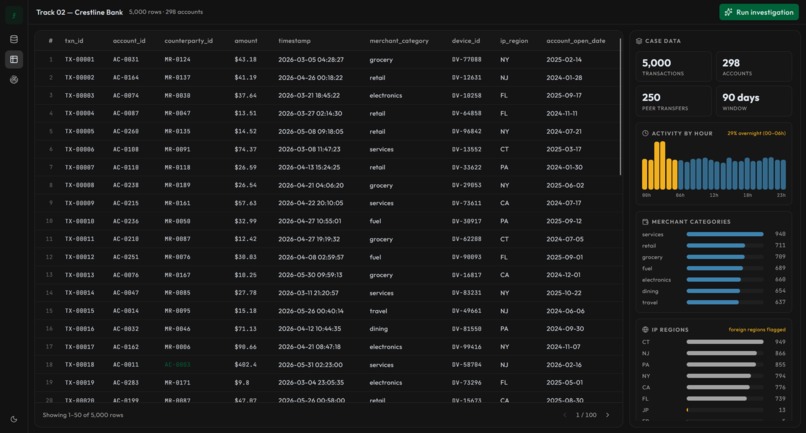
Task: Click the table's vertical scrollbar
Action: [x=620, y=106]
